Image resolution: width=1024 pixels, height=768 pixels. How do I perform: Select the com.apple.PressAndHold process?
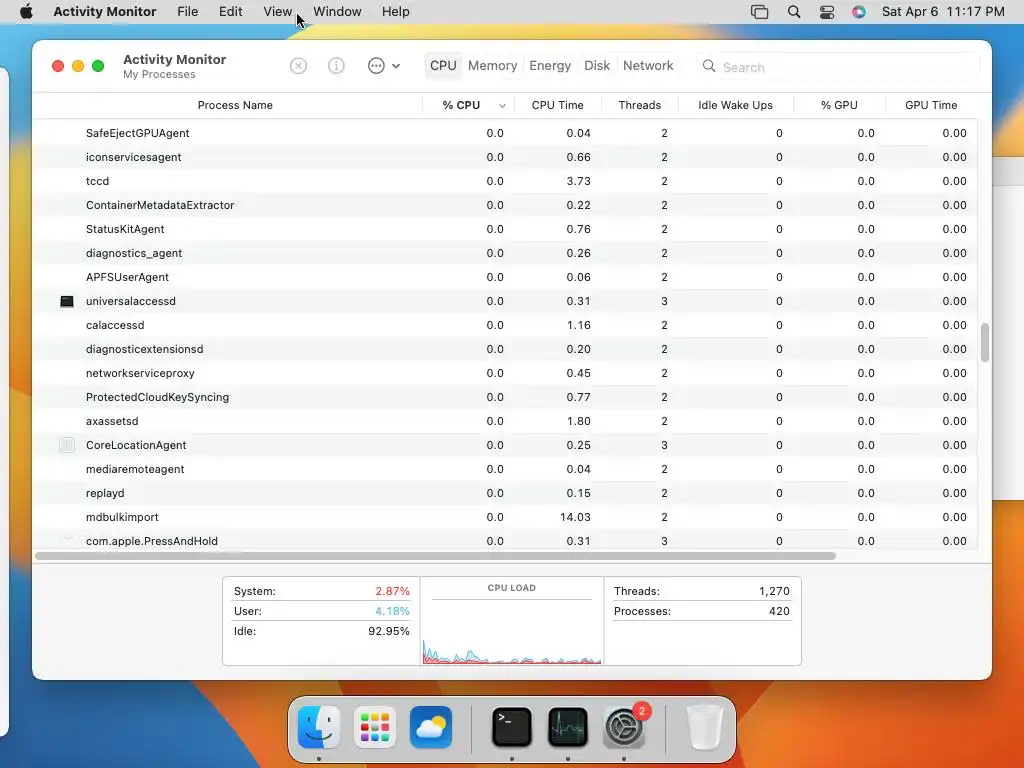[x=505, y=541]
